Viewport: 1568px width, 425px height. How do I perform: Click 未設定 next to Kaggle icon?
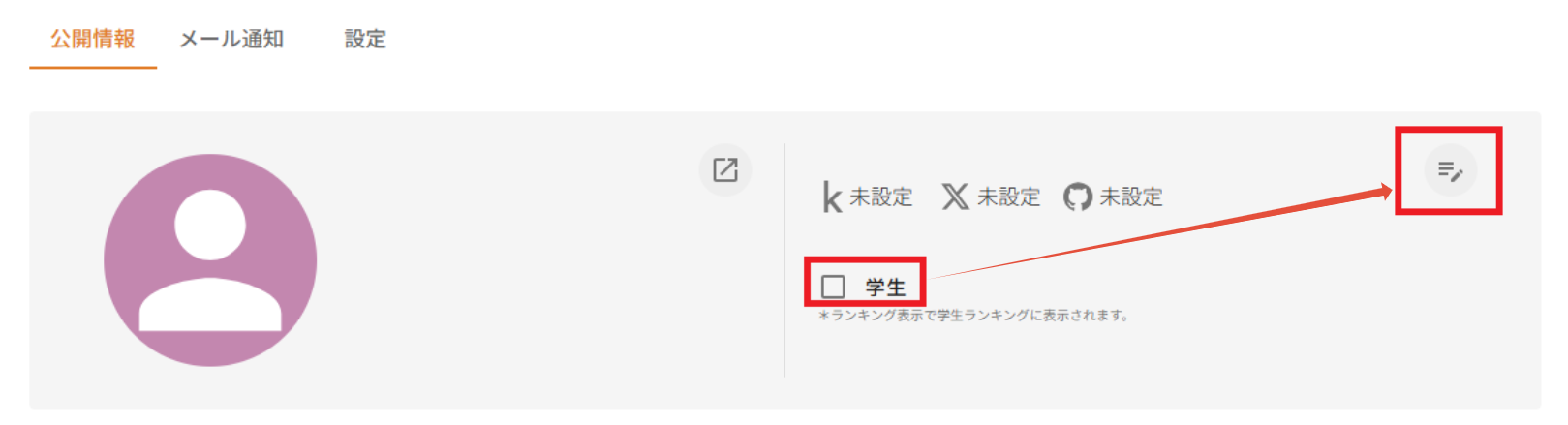tap(881, 197)
